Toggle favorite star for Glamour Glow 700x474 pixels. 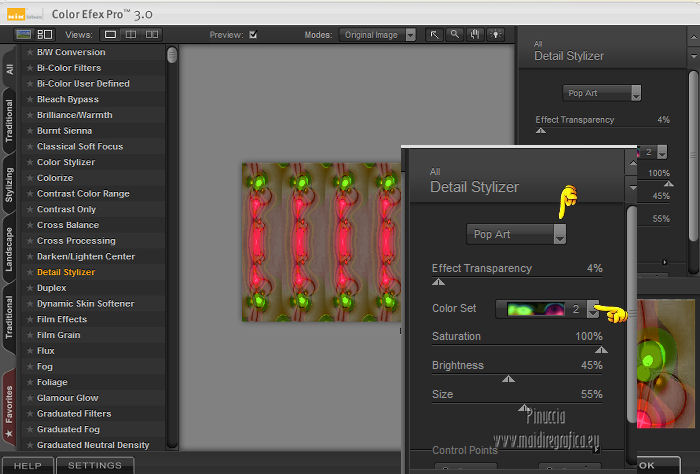click(30, 398)
